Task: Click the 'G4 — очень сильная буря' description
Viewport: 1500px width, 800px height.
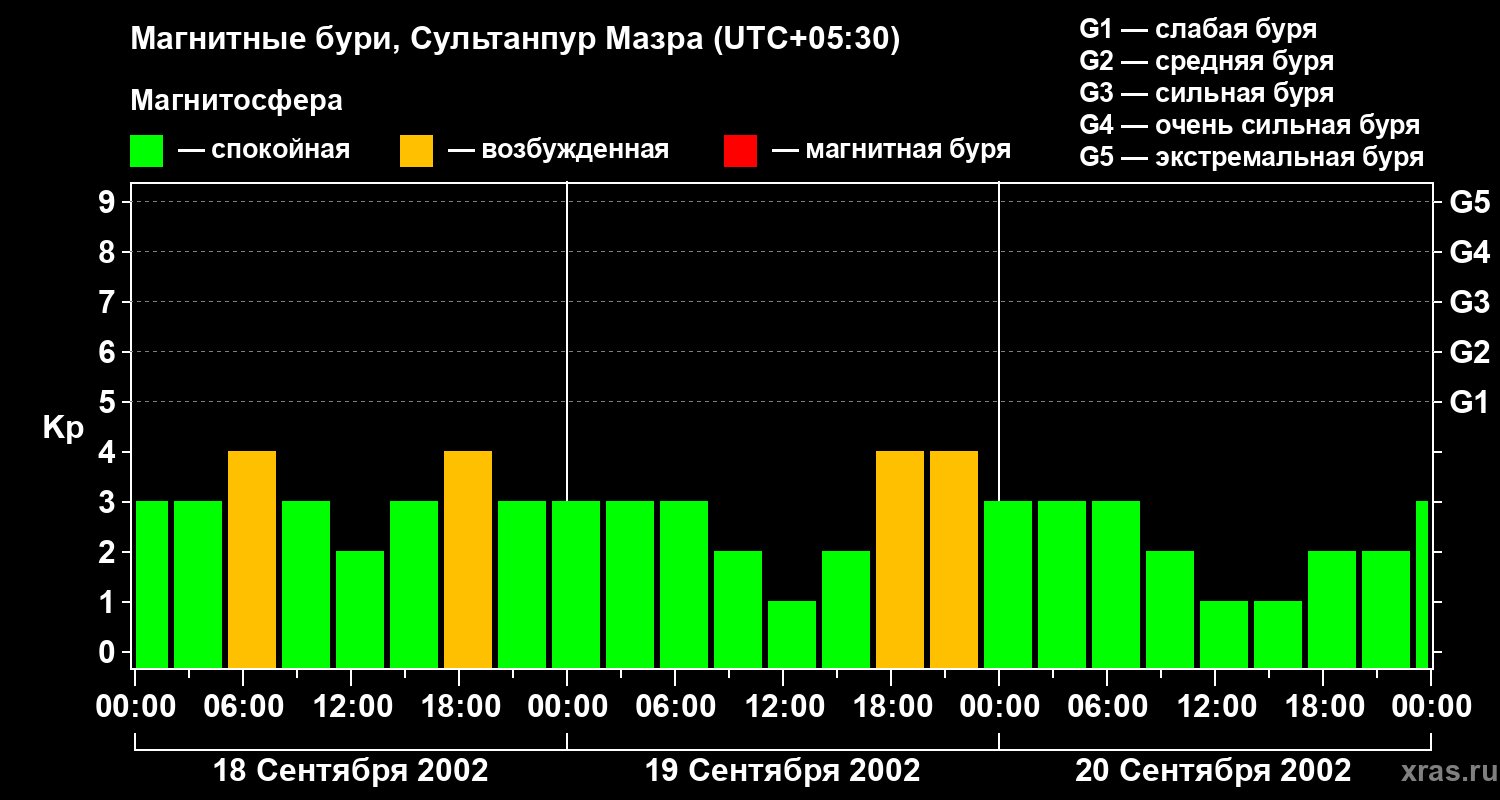Action: click(1250, 125)
